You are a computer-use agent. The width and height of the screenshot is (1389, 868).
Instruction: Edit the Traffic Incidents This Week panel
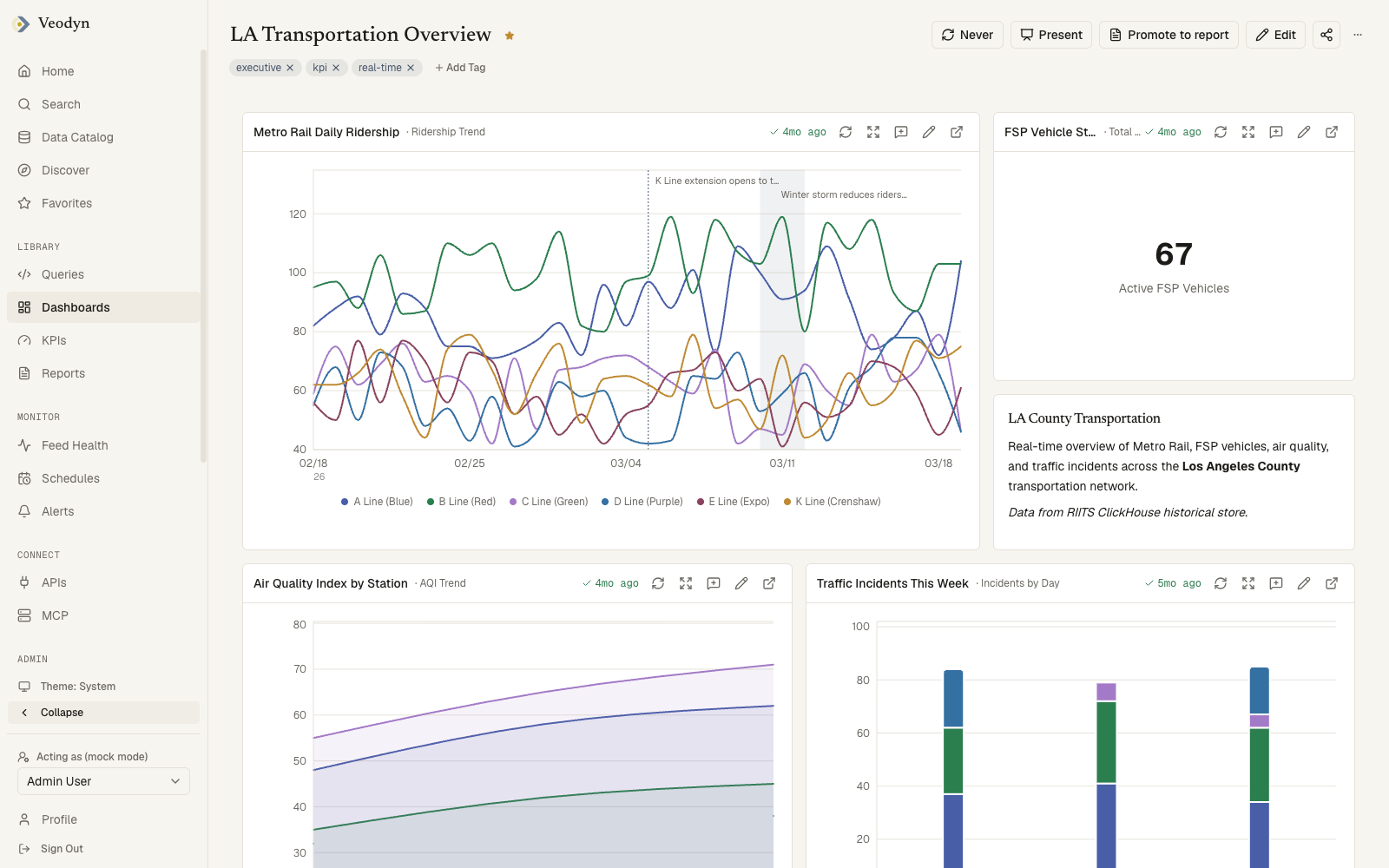pos(1304,583)
